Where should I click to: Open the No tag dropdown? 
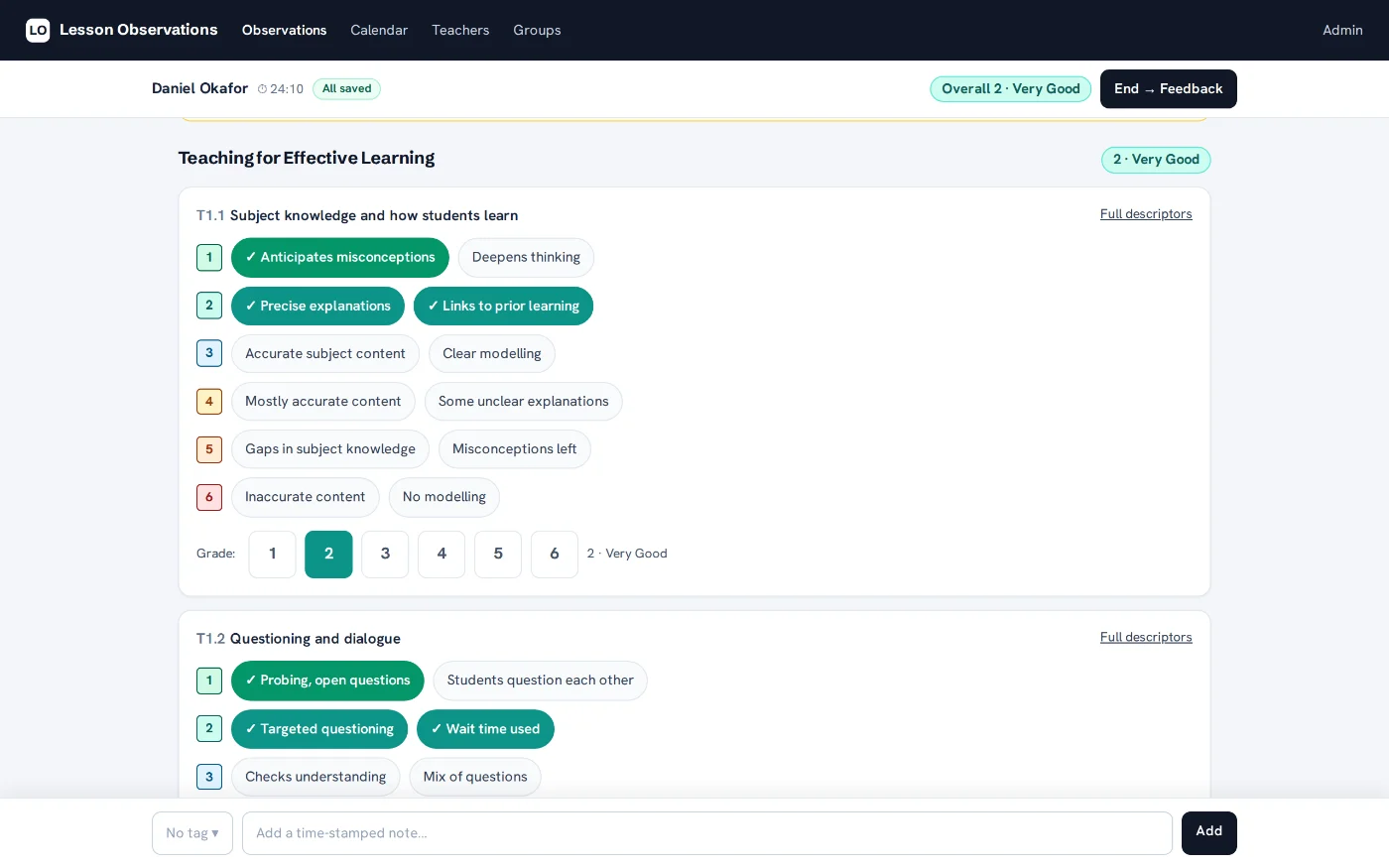click(192, 833)
